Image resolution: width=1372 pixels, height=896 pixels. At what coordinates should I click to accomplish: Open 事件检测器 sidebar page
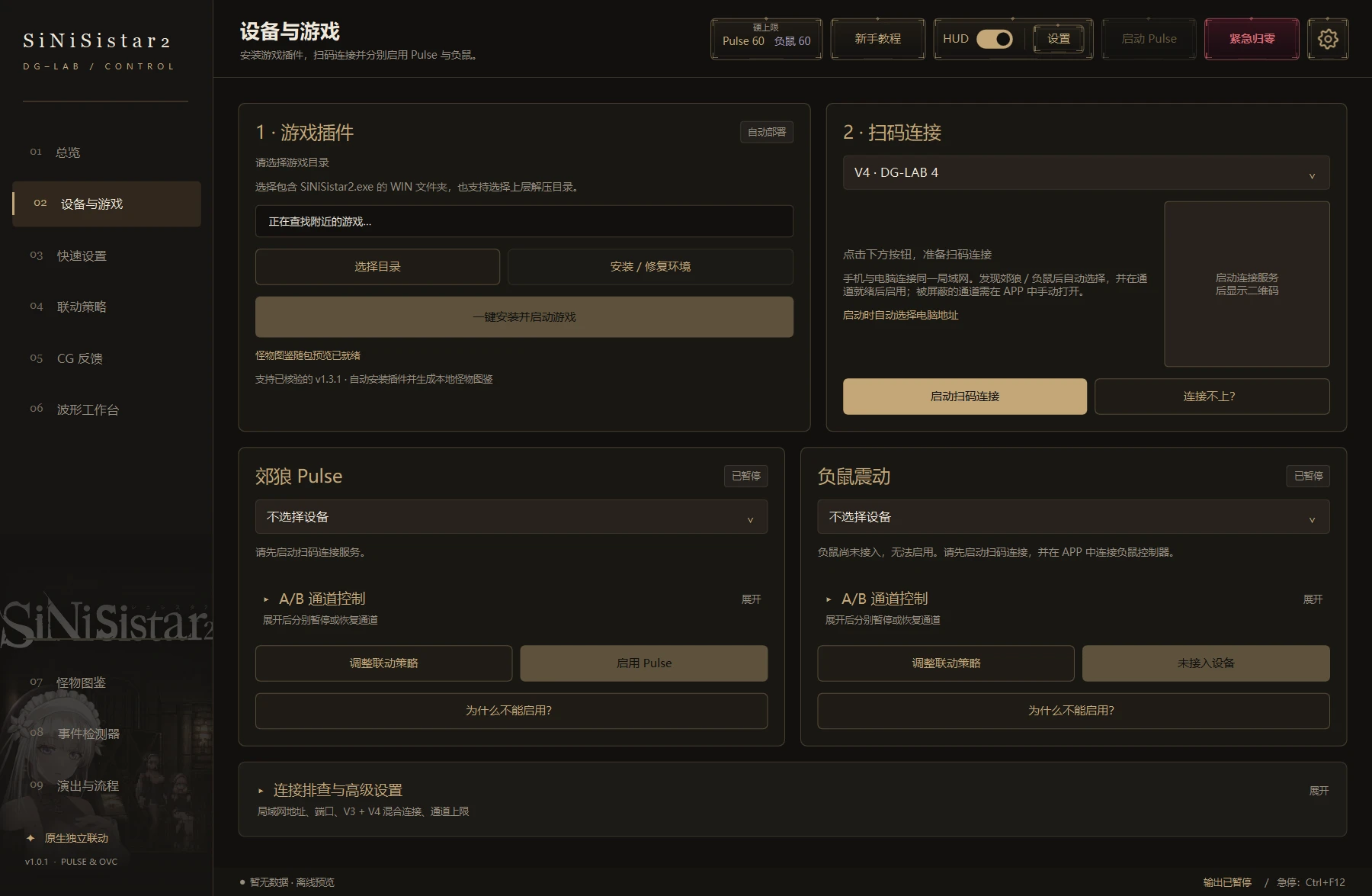[x=107, y=734]
